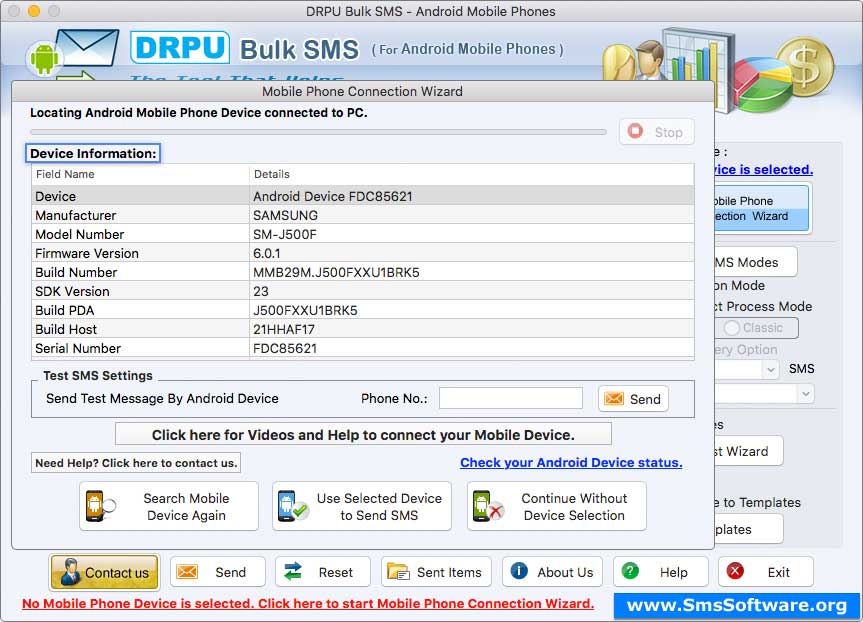
Task: Click the green question mark icon
Action: click(630, 571)
